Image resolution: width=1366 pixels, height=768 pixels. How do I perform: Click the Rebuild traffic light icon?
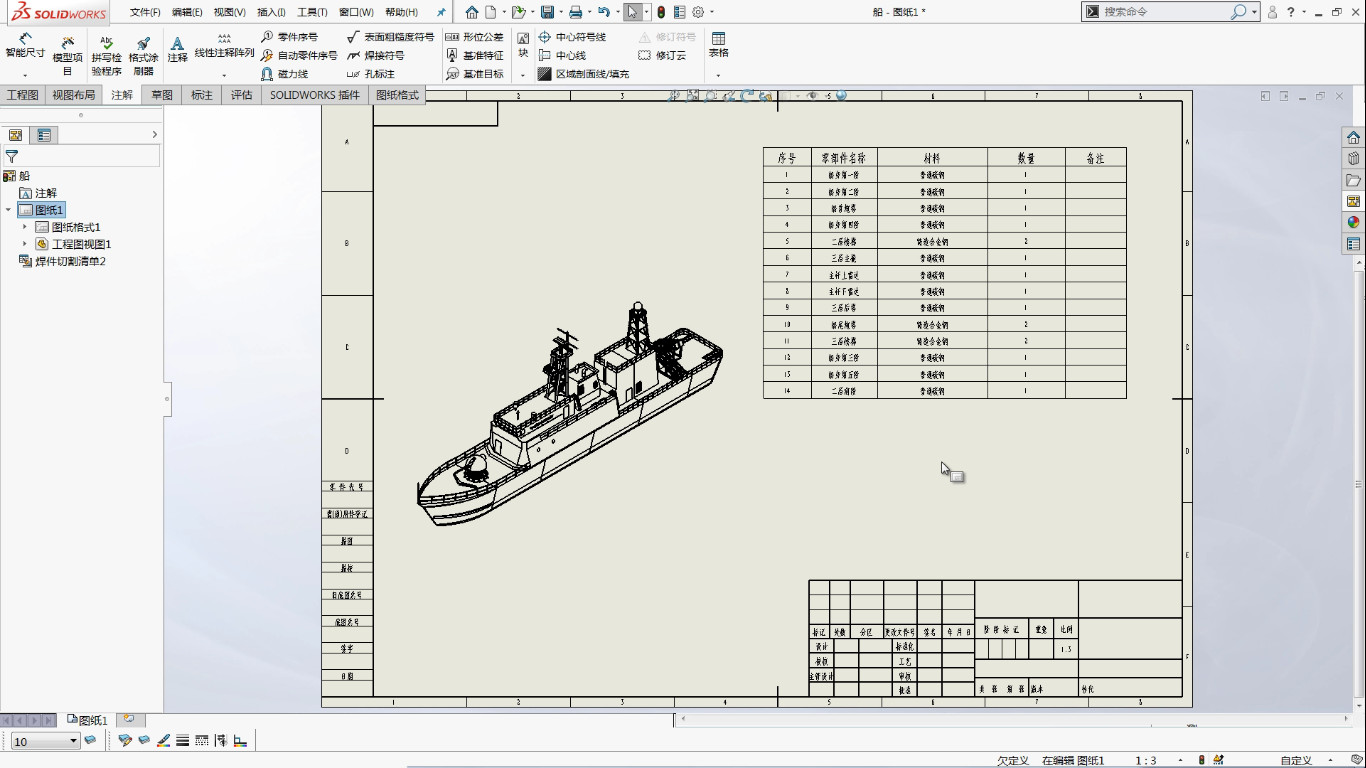click(661, 12)
